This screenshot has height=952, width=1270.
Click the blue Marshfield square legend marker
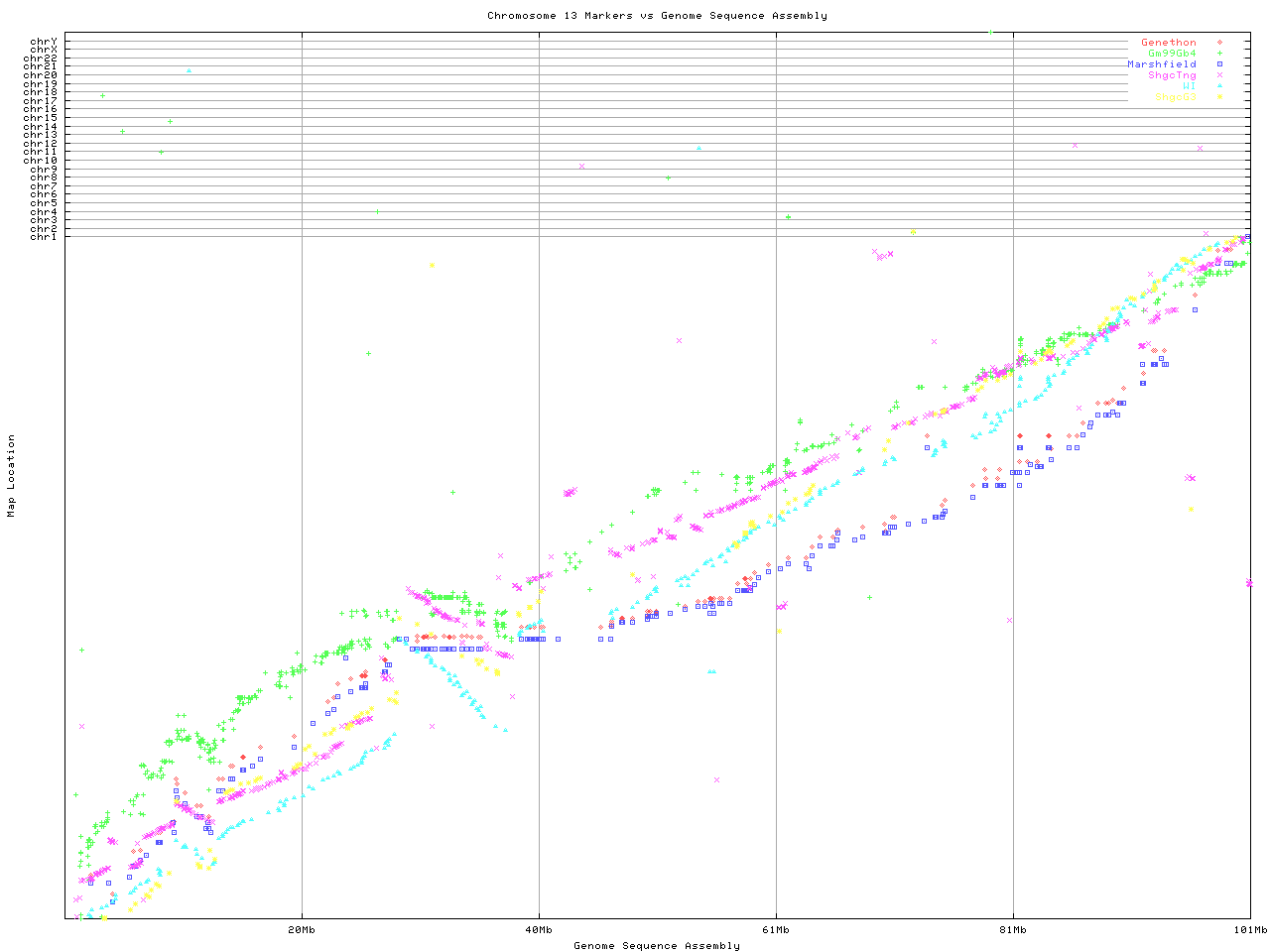1219,64
